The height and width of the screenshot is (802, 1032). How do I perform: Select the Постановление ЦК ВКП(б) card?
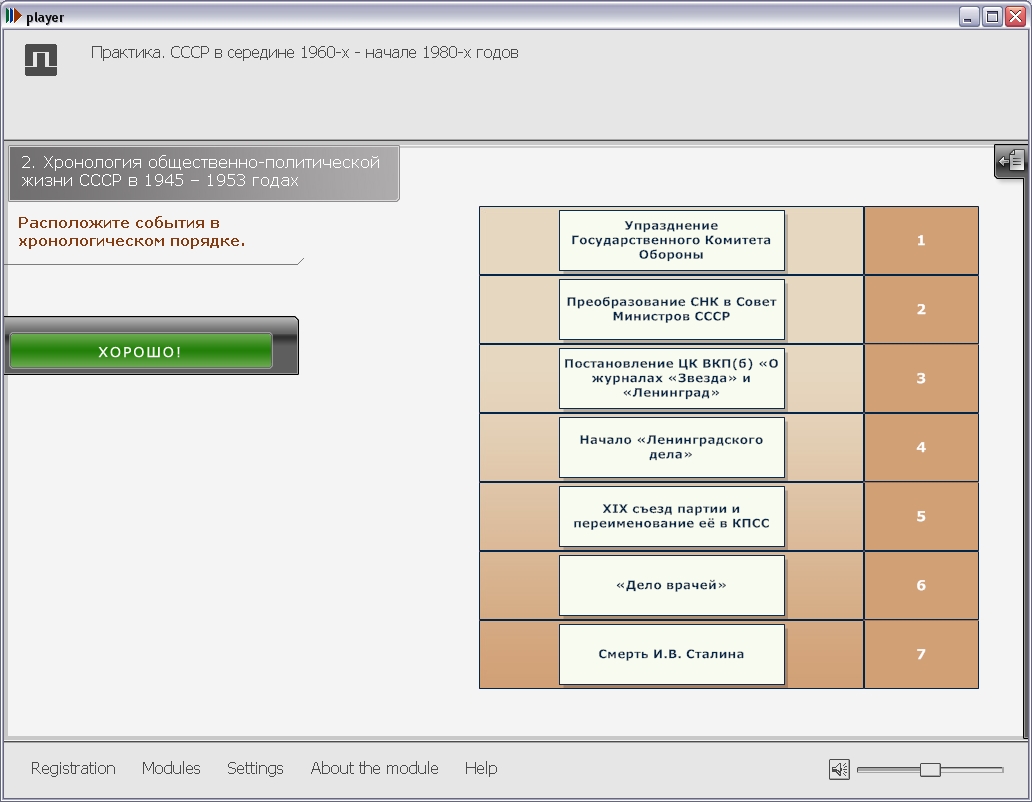pos(671,379)
